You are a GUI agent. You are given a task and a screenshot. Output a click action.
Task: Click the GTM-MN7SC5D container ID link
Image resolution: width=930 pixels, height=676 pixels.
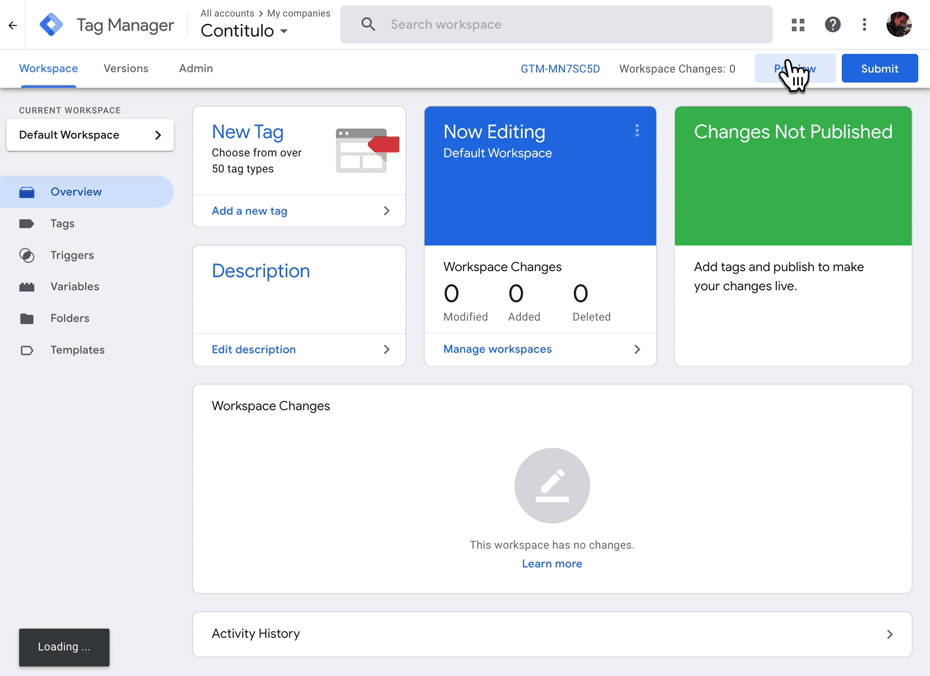[560, 69]
